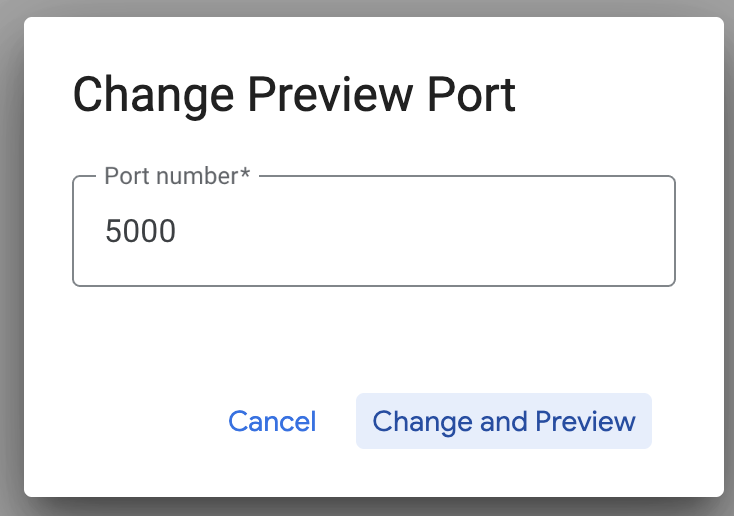Image resolution: width=734 pixels, height=516 pixels.
Task: Focus the text box containing 5000
Action: click(373, 232)
